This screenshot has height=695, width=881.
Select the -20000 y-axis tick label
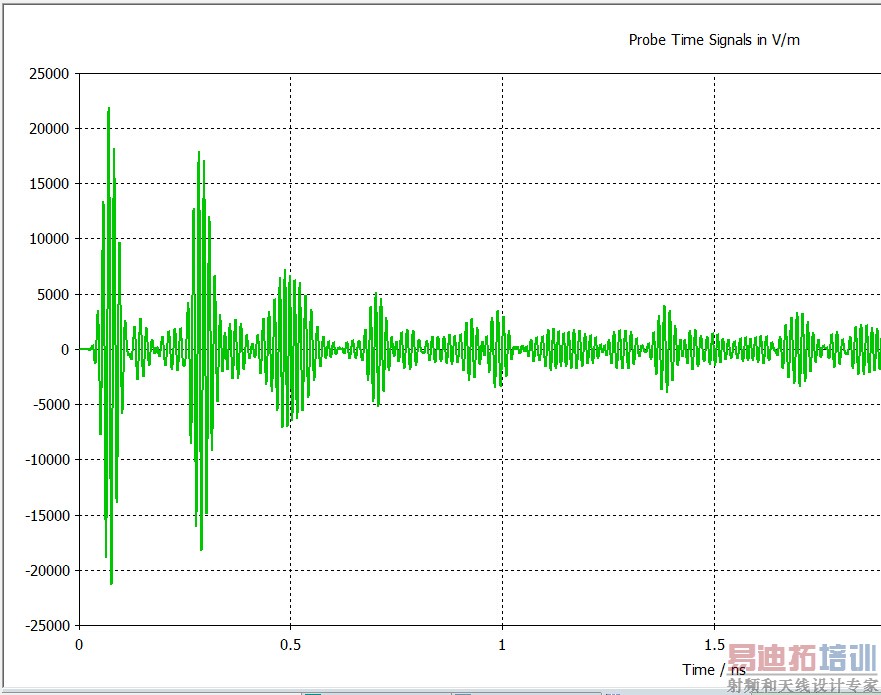[47, 570]
